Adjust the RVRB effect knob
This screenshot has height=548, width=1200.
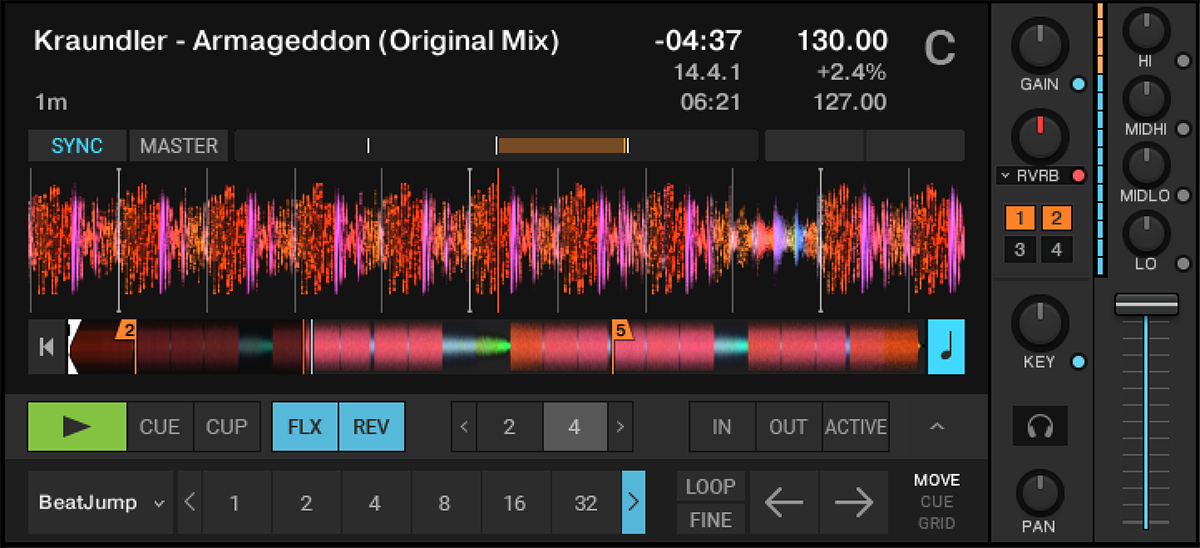point(1039,137)
